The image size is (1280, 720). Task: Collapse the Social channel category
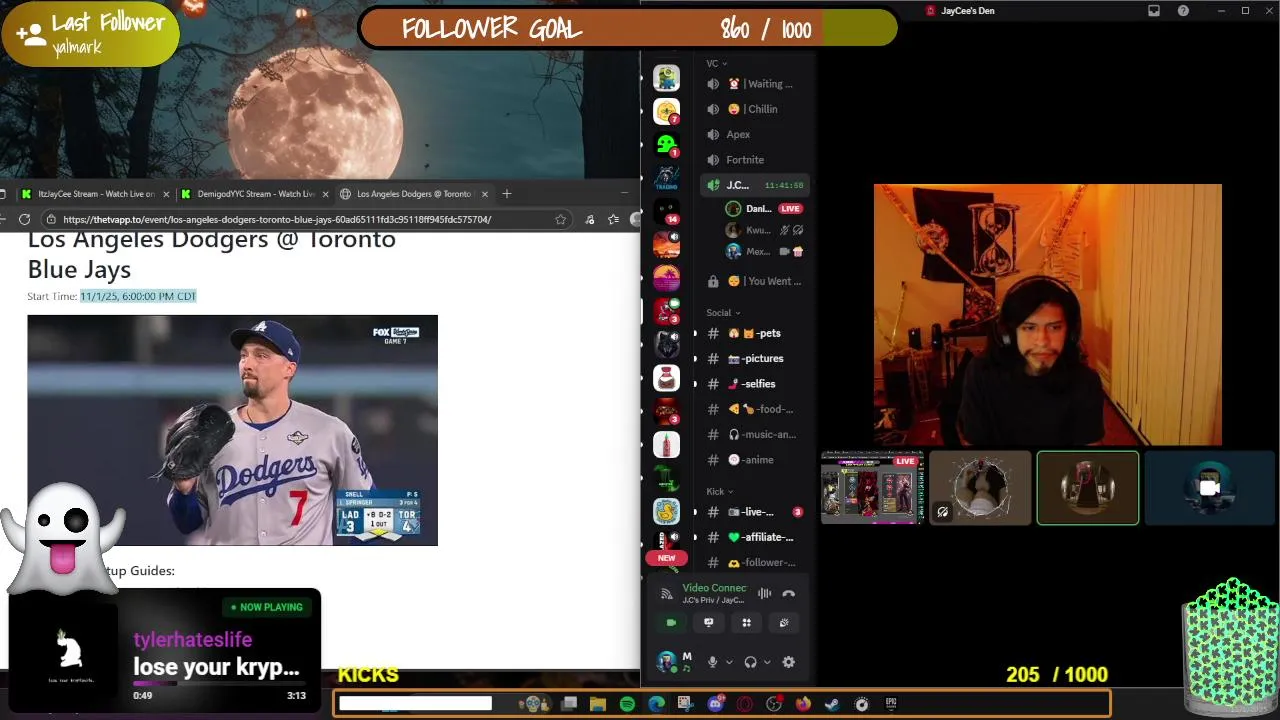pyautogui.click(x=723, y=313)
